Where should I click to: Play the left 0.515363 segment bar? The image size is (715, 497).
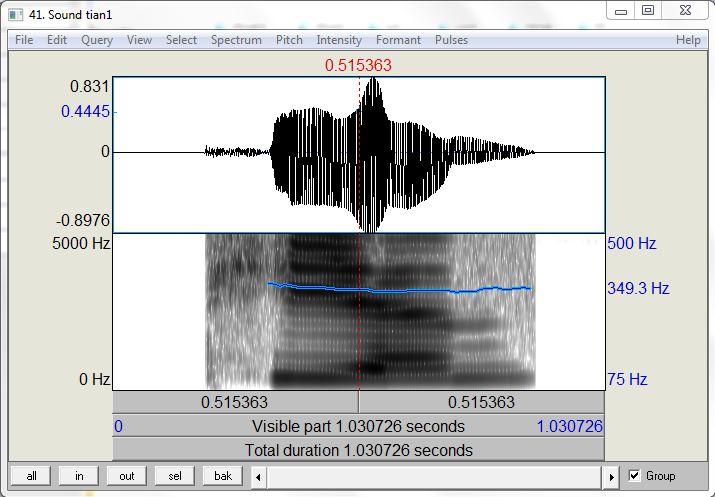[x=235, y=402]
